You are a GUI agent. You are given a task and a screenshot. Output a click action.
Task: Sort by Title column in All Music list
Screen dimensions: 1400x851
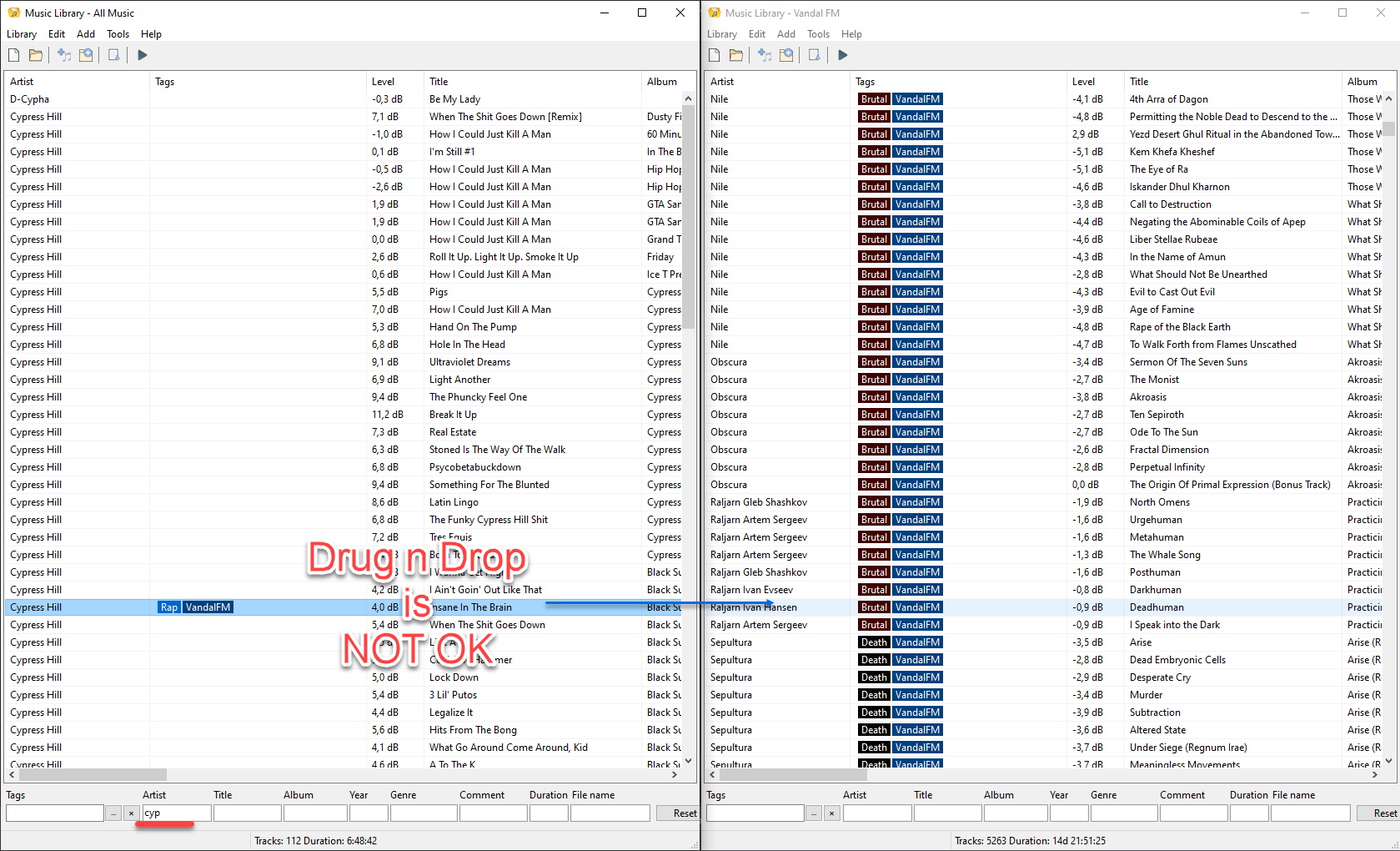533,82
